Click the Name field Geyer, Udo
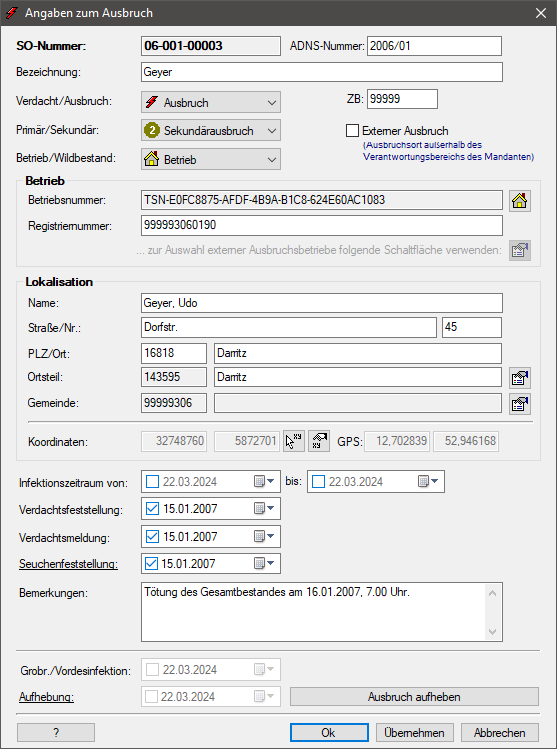This screenshot has width=557, height=749. click(x=322, y=303)
